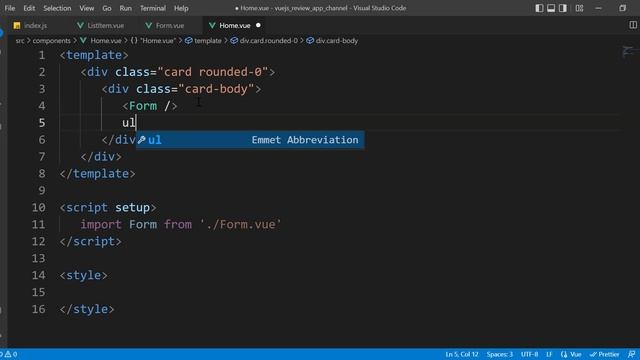Click the "card-body" class string
Viewport: 640px width, 360px height.
(216, 89)
